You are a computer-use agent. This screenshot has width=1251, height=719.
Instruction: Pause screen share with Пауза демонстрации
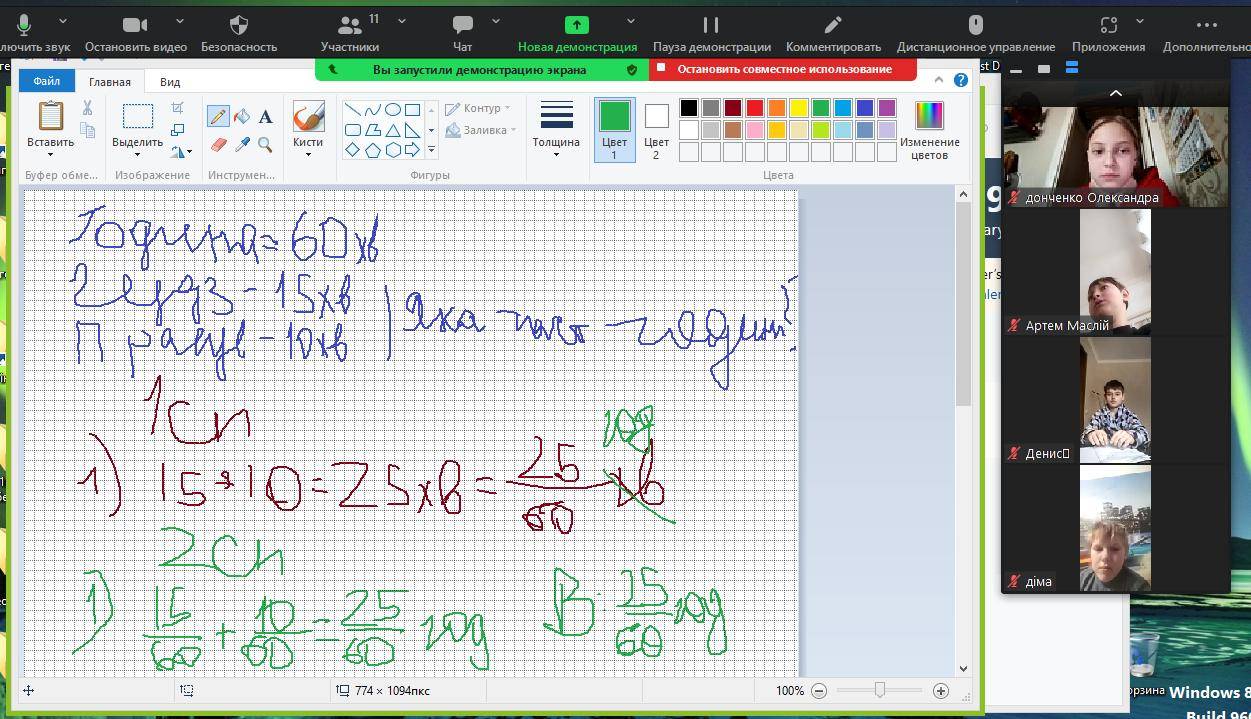click(x=711, y=25)
